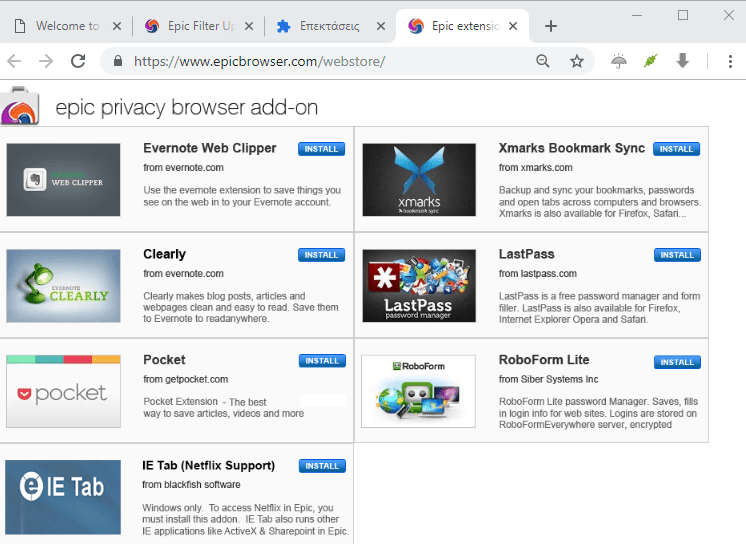Open a new tab with plus button

coord(550,26)
